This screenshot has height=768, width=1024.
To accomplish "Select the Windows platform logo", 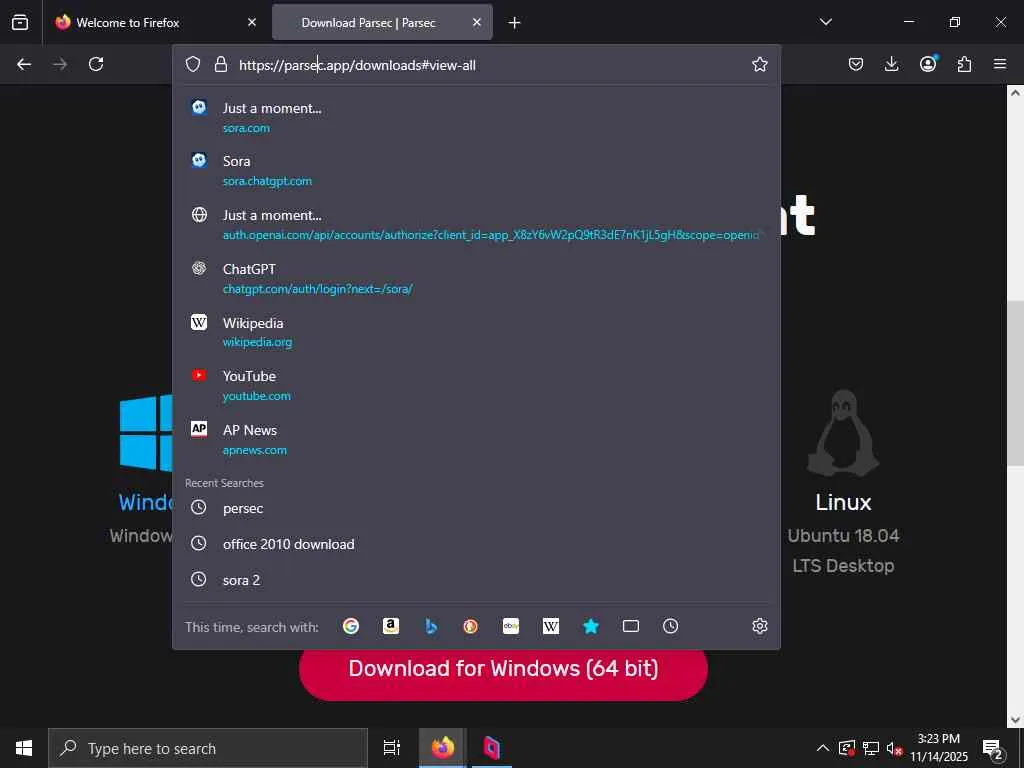I will coord(146,432).
